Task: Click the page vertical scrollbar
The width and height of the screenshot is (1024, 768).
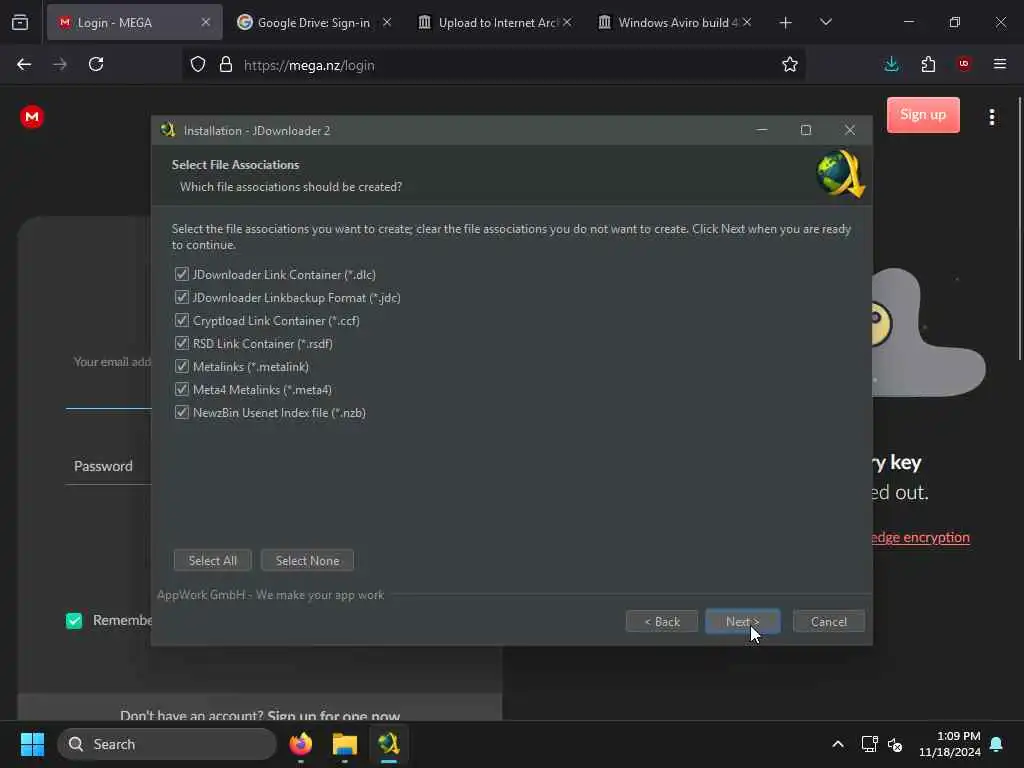Action: click(x=1019, y=229)
